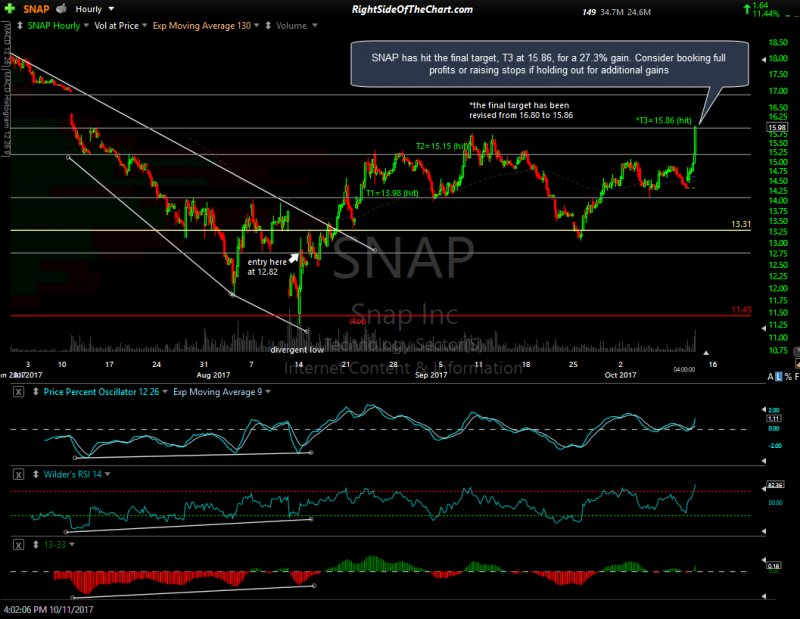Click the X to remove Price Percent Oscillator

(18, 392)
